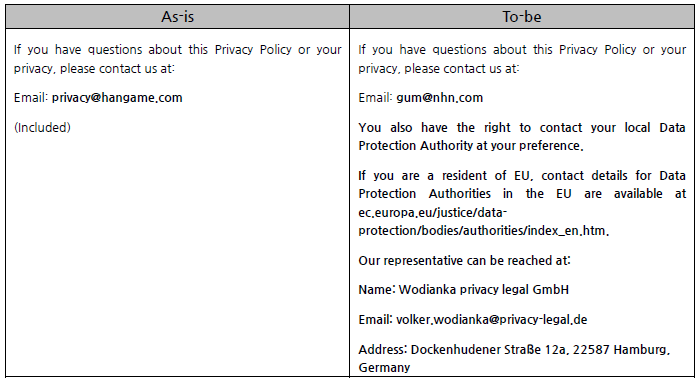This screenshot has height=381, width=698.
Task: Click the To-be column header
Action: (x=522, y=17)
